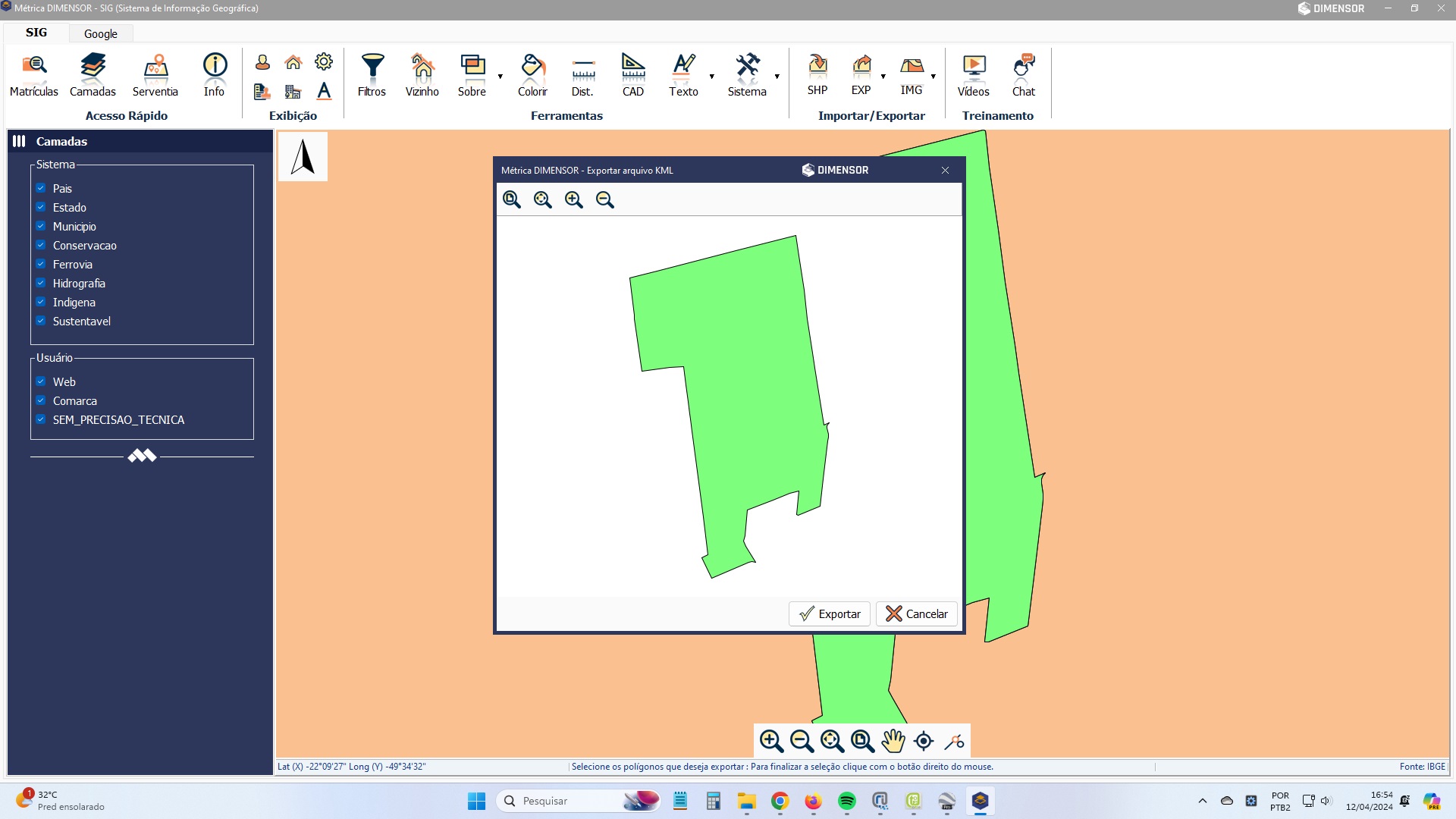The height and width of the screenshot is (819, 1456).
Task: Click the text label 'A' icon in Exibição
Action: [x=324, y=91]
